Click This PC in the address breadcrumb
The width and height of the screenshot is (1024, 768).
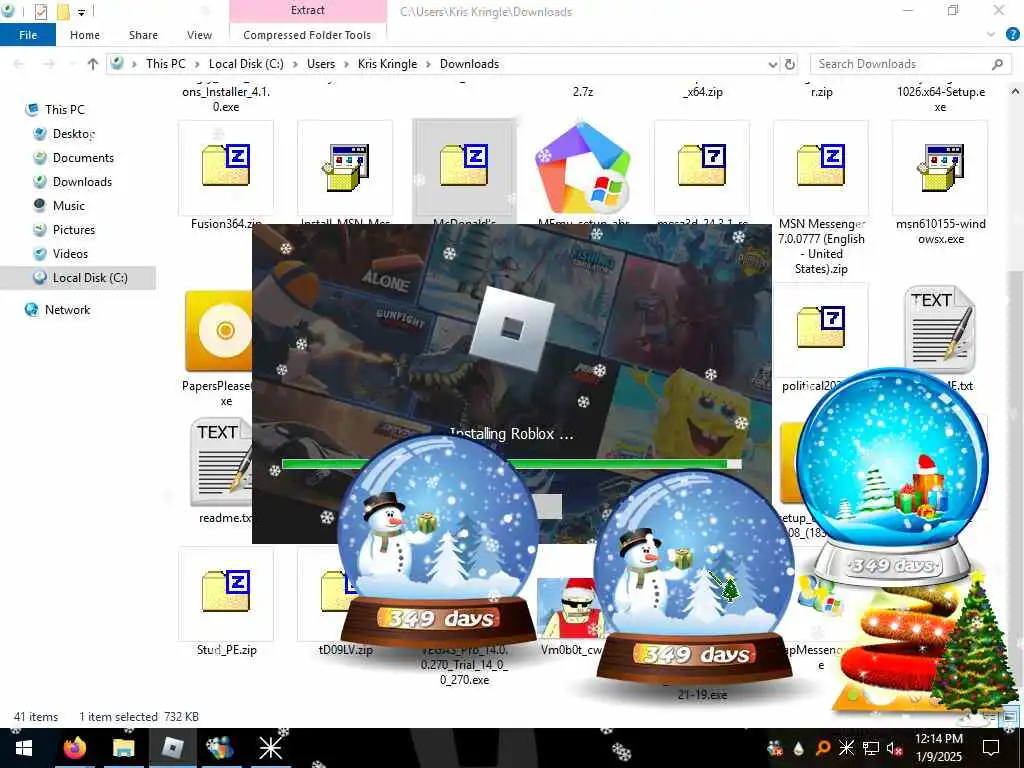click(166, 64)
